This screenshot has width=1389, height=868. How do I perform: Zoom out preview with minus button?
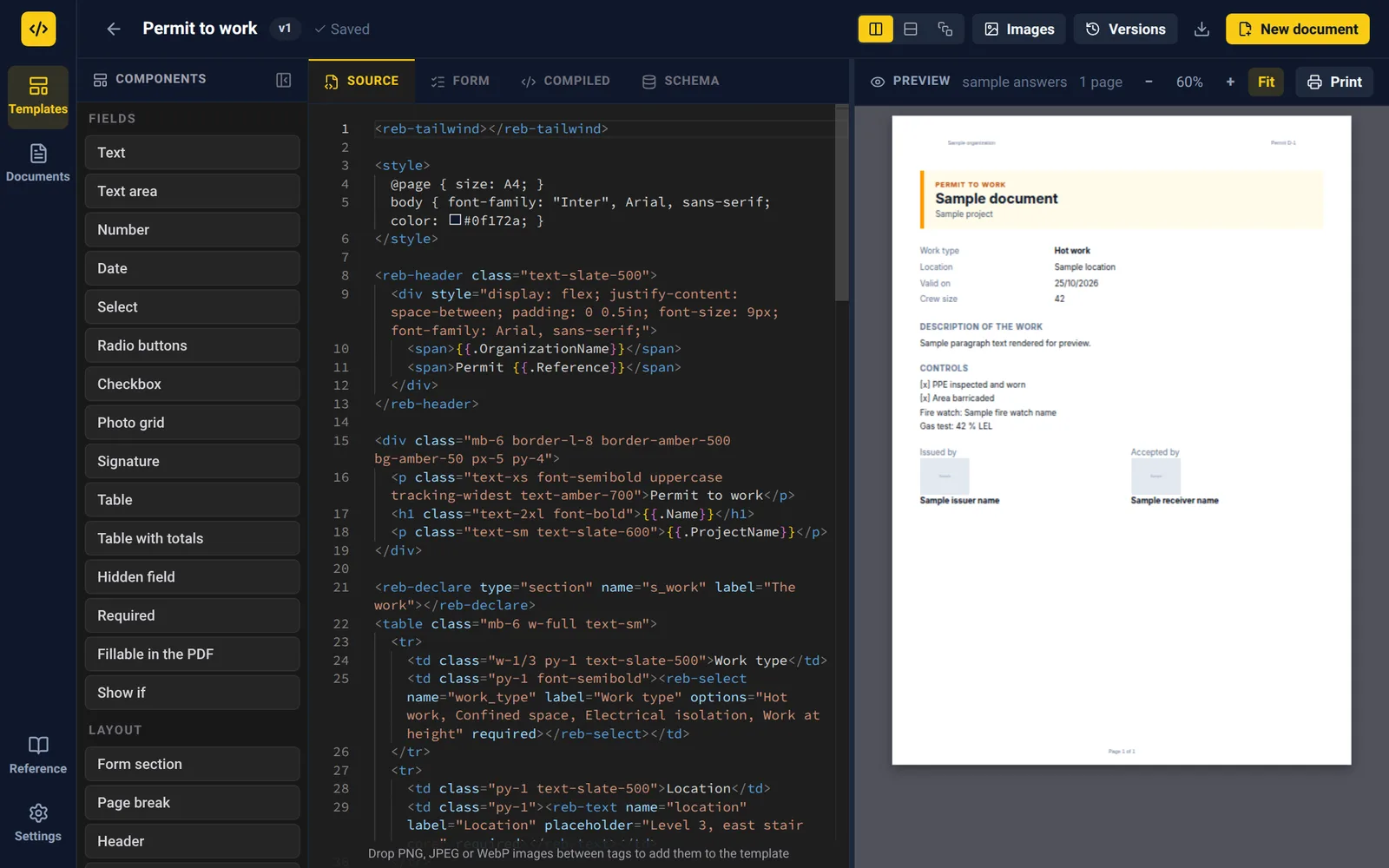click(x=1149, y=82)
